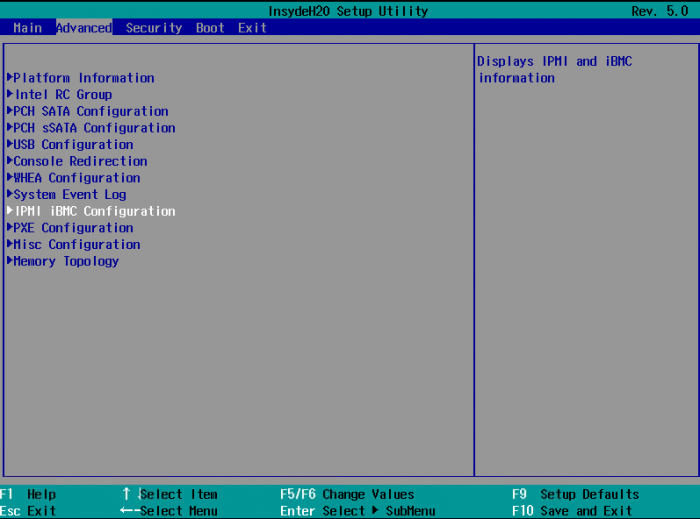Open System Event Log
This screenshot has height=519, width=700.
69,195
